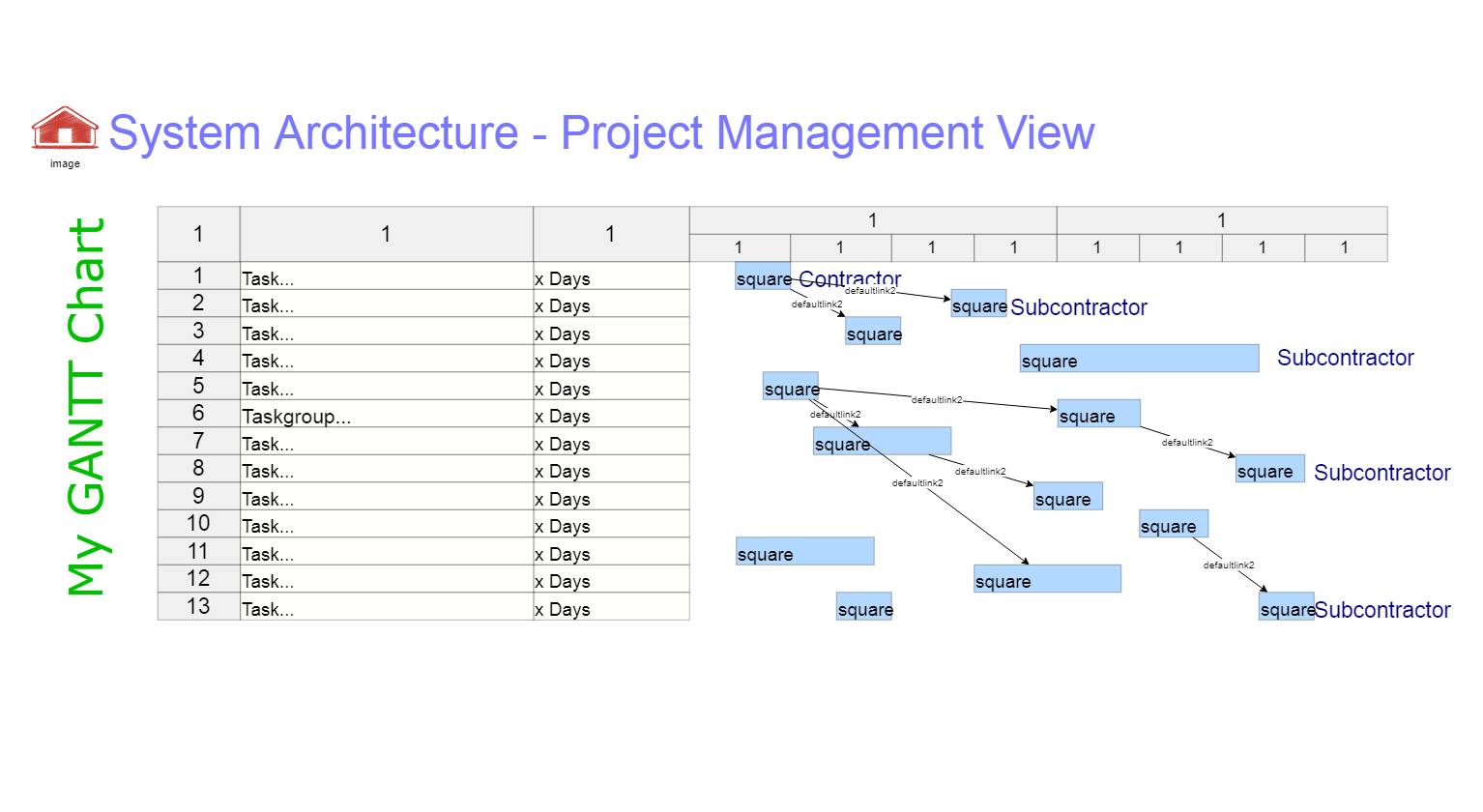The height and width of the screenshot is (812, 1483).
Task: Click the Subcontractor label on row 8
Action: pyautogui.click(x=1381, y=473)
